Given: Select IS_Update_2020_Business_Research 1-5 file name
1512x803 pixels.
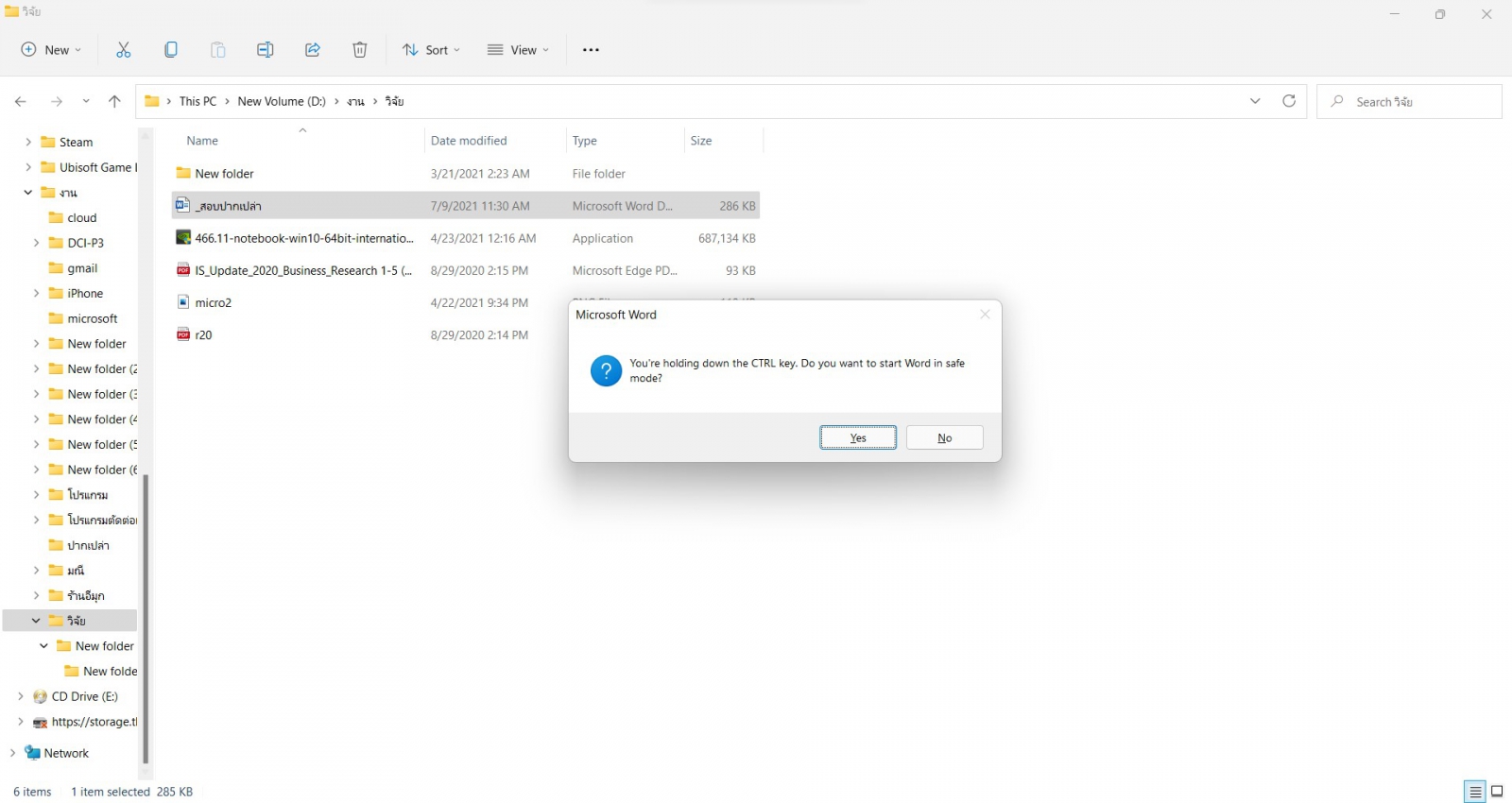Looking at the screenshot, I should [x=303, y=270].
